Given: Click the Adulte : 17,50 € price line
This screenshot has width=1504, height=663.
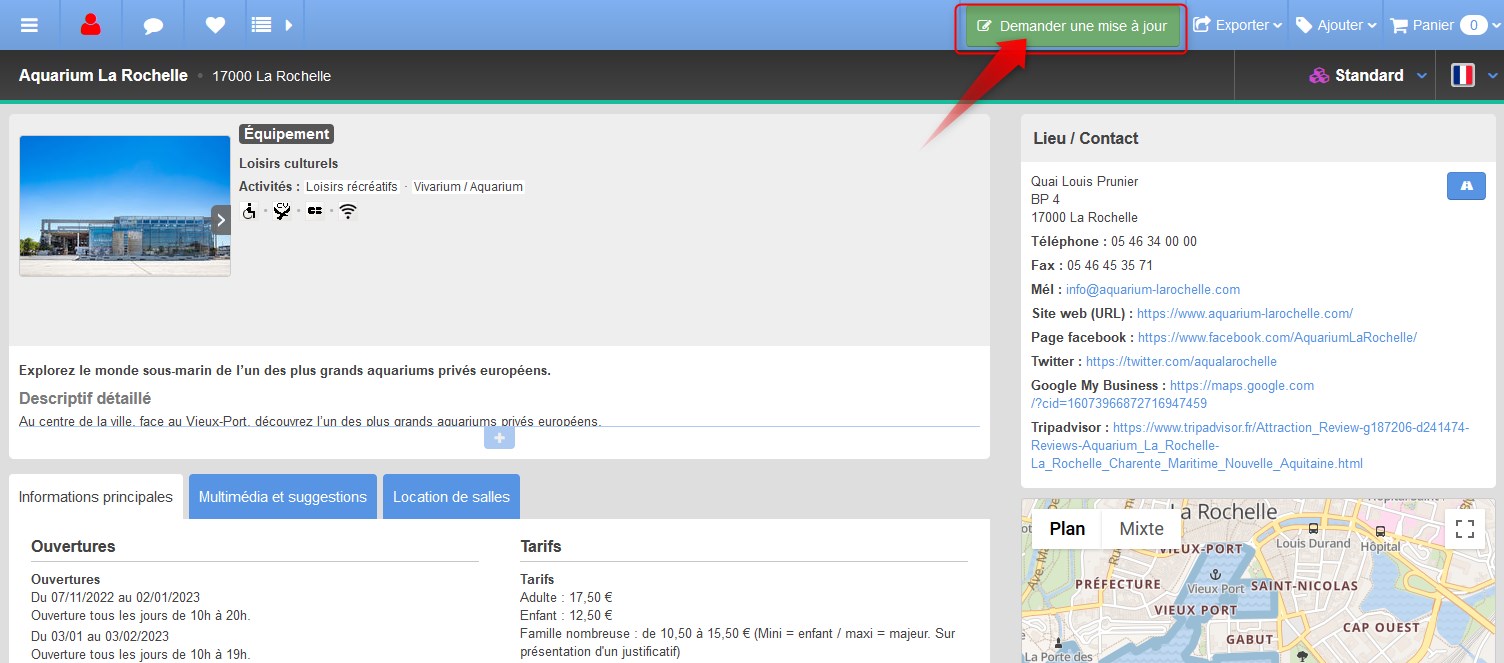Looking at the screenshot, I should coord(566,597).
